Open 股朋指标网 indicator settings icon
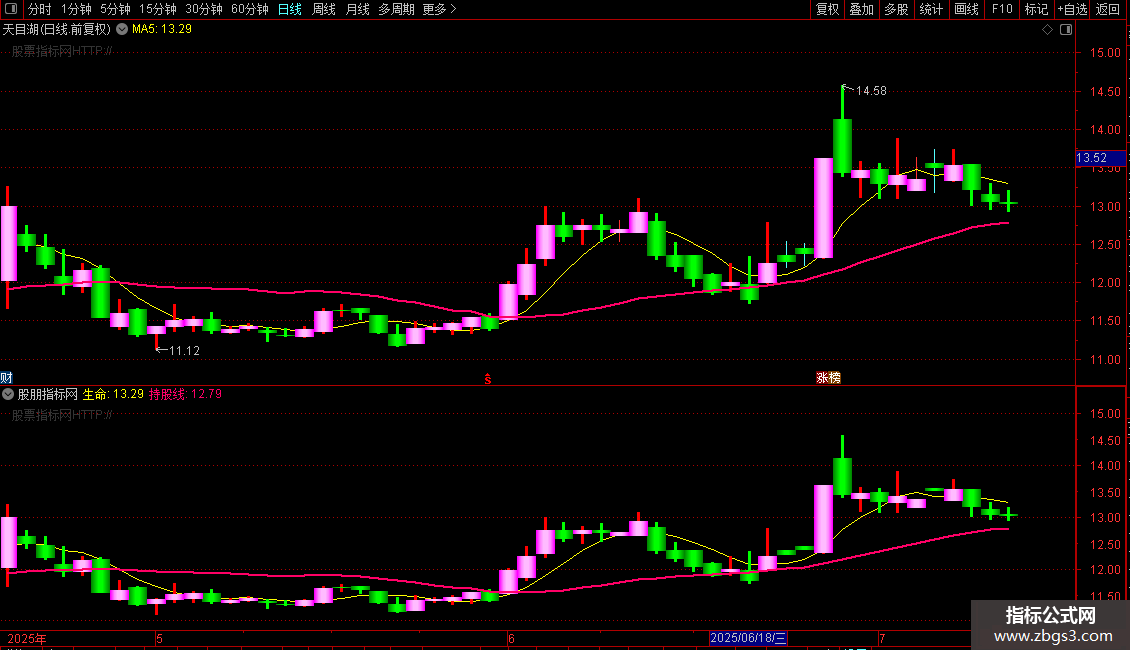This screenshot has height=650, width=1130. pyautogui.click(x=8, y=394)
